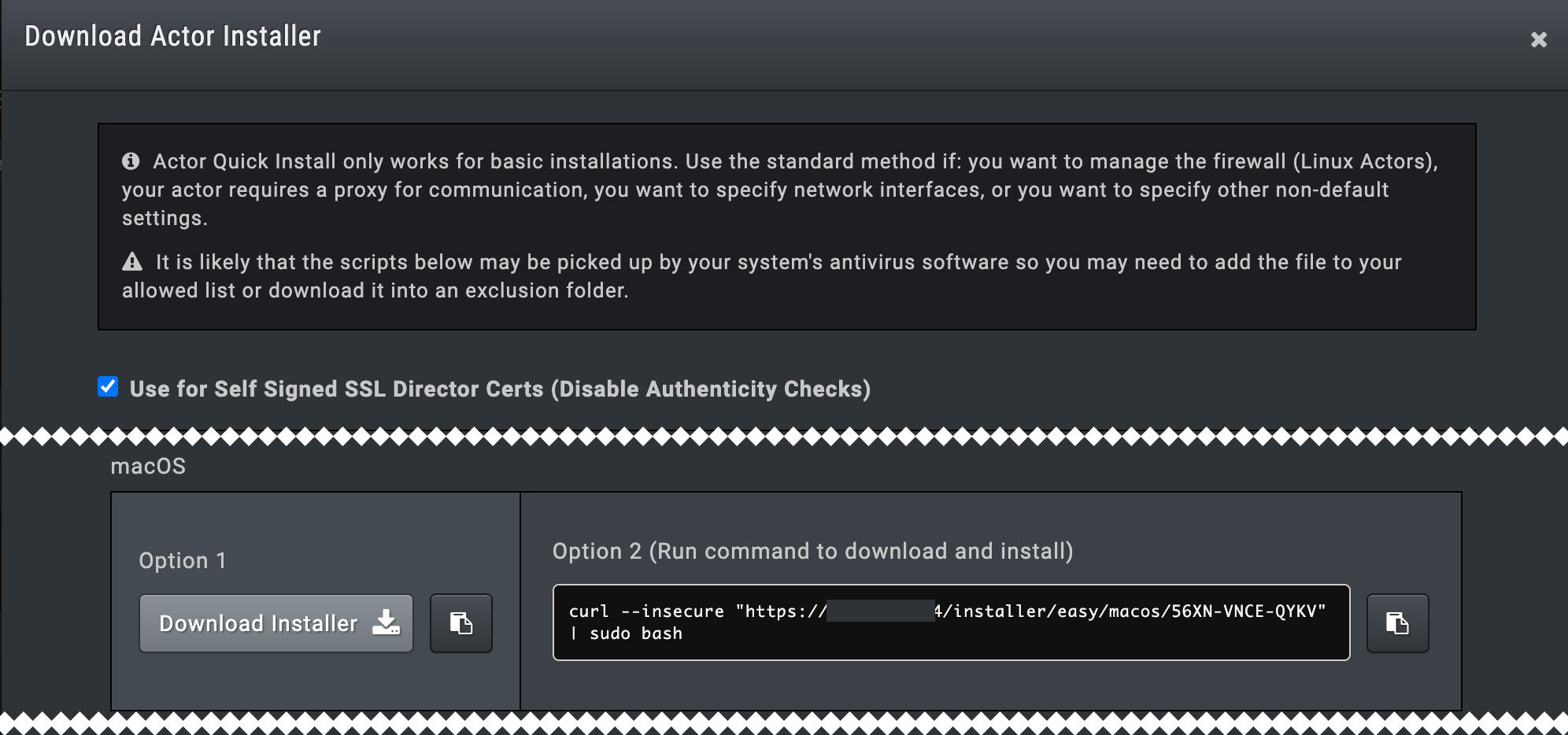1568x735 pixels.
Task: Click 'Use for Self Signed SSL Director Certs' label
Action: pos(500,389)
